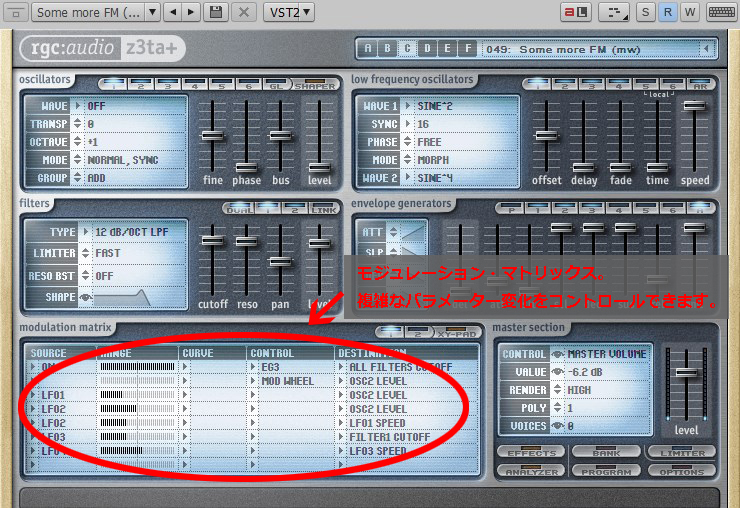Click the LFO speed slider
Viewport: 740px width, 508px height.
click(x=695, y=106)
